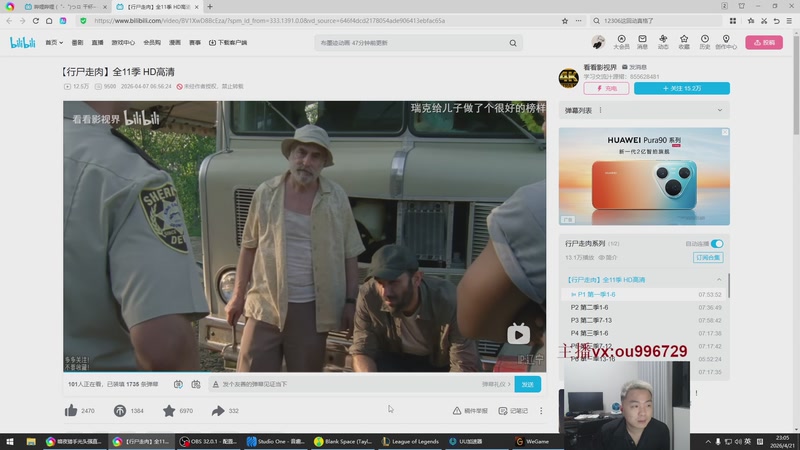Click the 关注 15.2万 follow button
The image size is (800, 450).
[682, 88]
